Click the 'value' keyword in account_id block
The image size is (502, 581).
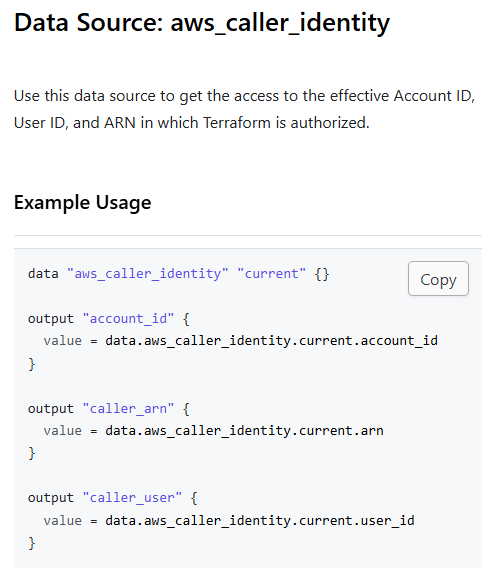(63, 341)
